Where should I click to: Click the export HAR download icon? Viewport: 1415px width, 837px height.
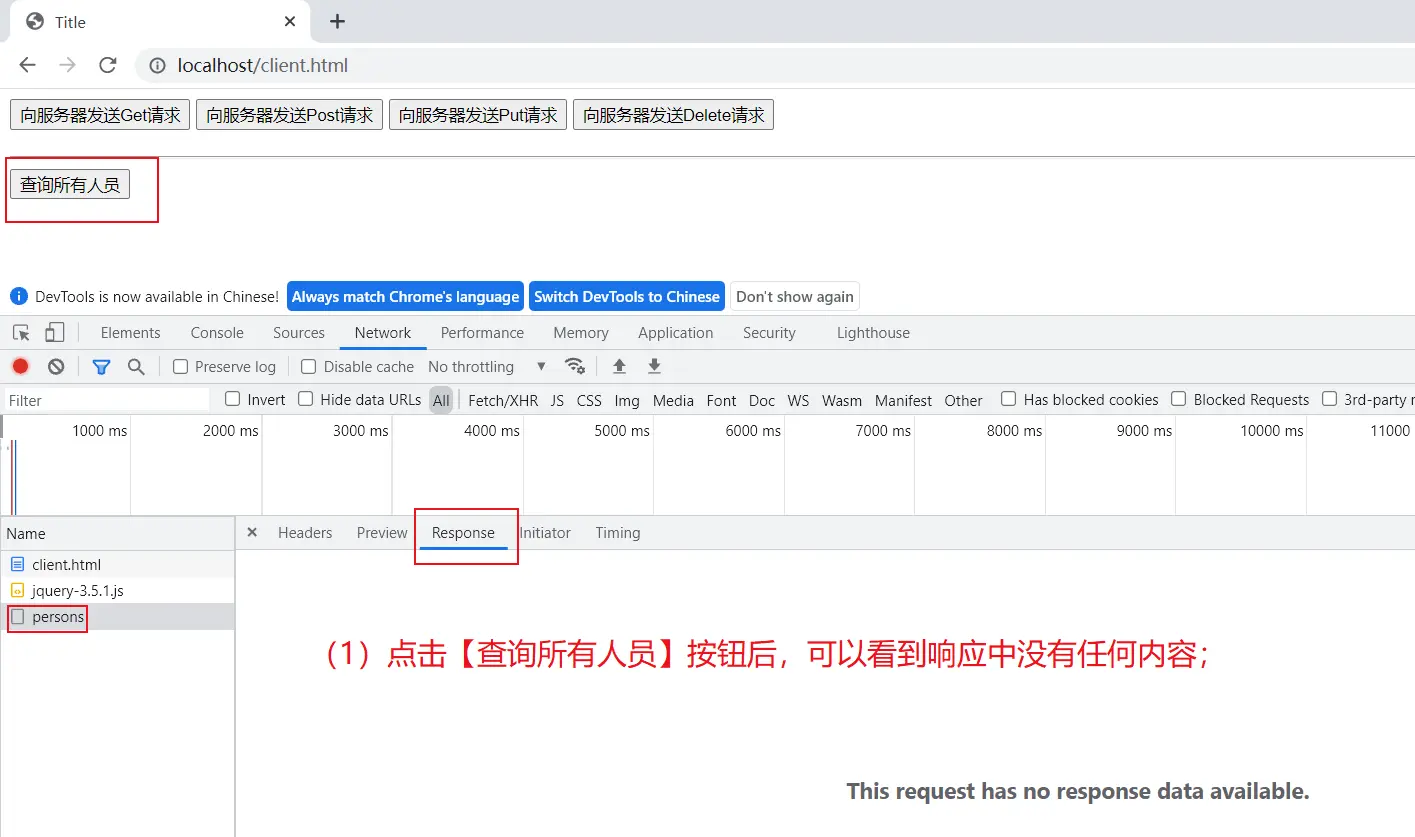click(x=654, y=366)
